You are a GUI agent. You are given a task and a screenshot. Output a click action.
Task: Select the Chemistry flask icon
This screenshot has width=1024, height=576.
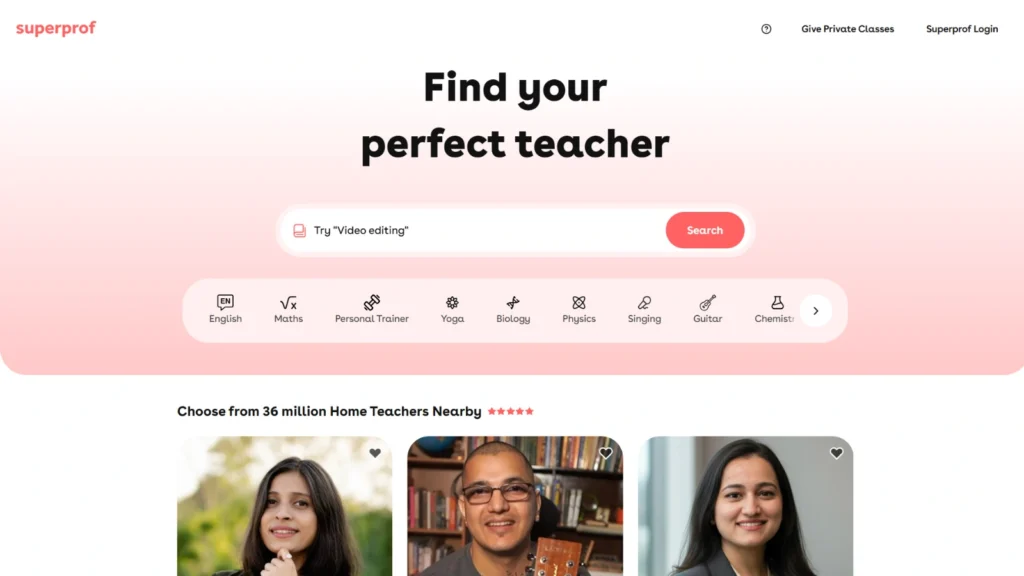(x=777, y=302)
